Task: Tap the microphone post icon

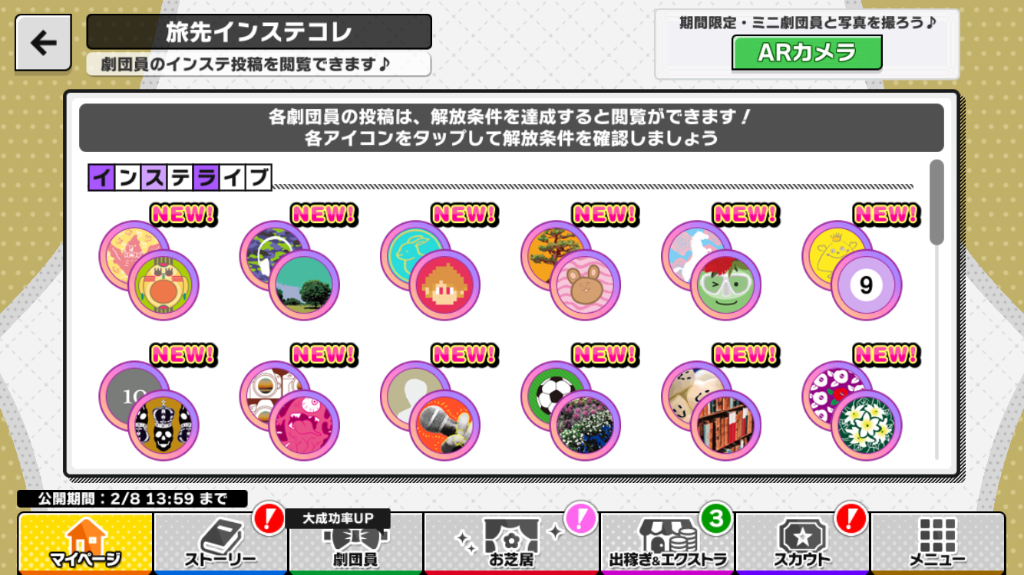Action: (445, 425)
